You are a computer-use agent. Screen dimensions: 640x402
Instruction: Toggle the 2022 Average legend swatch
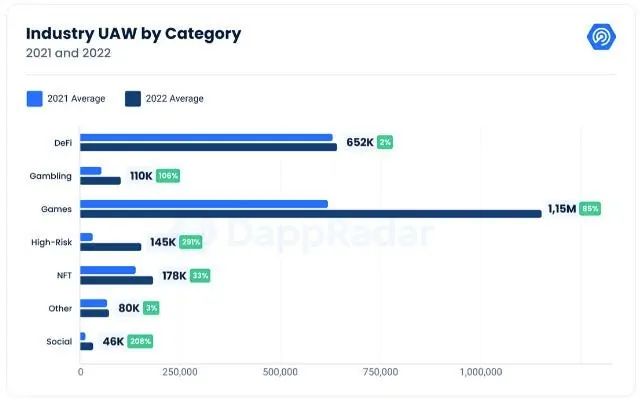pos(133,99)
